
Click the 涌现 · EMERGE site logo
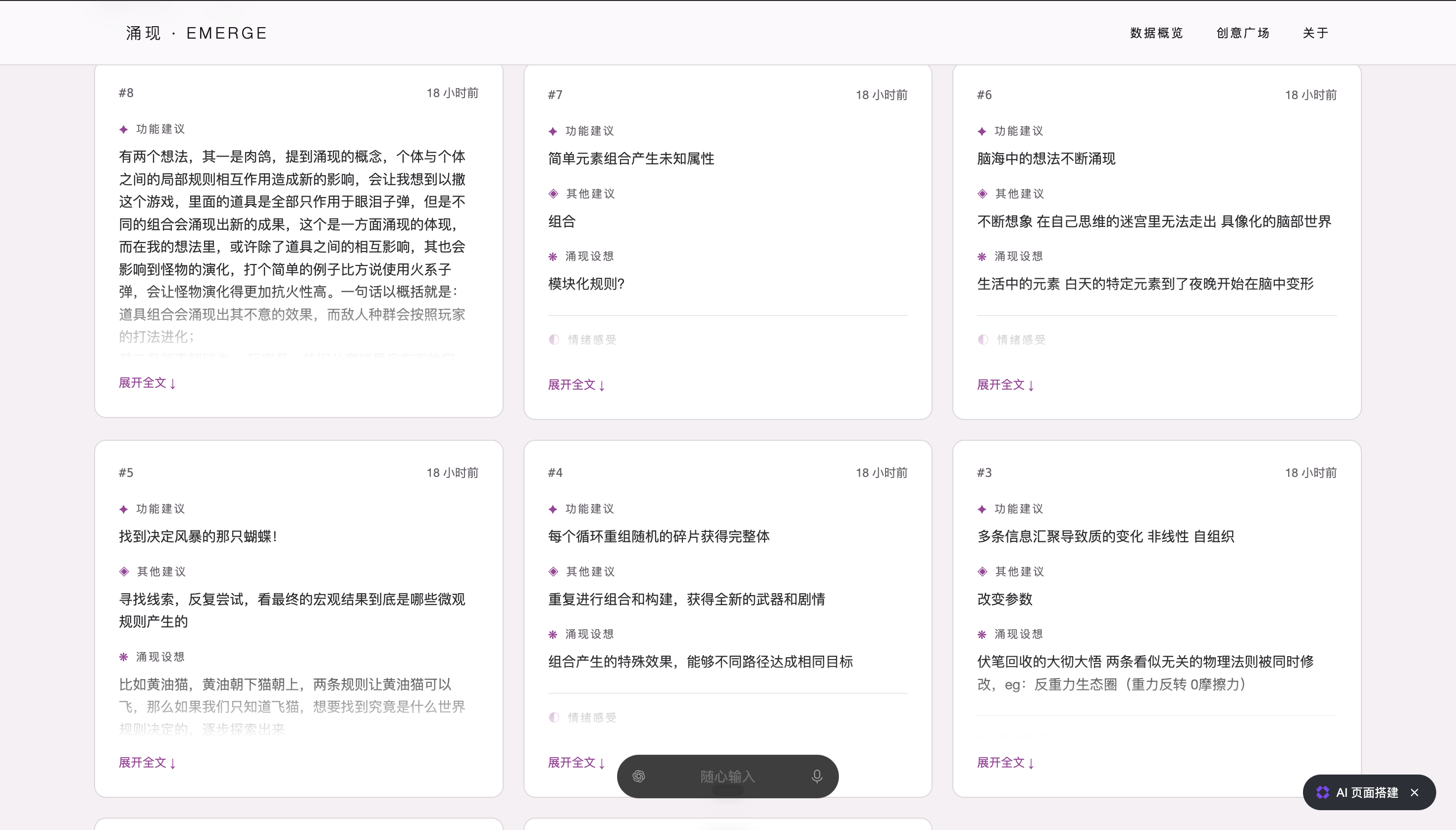pos(197,33)
